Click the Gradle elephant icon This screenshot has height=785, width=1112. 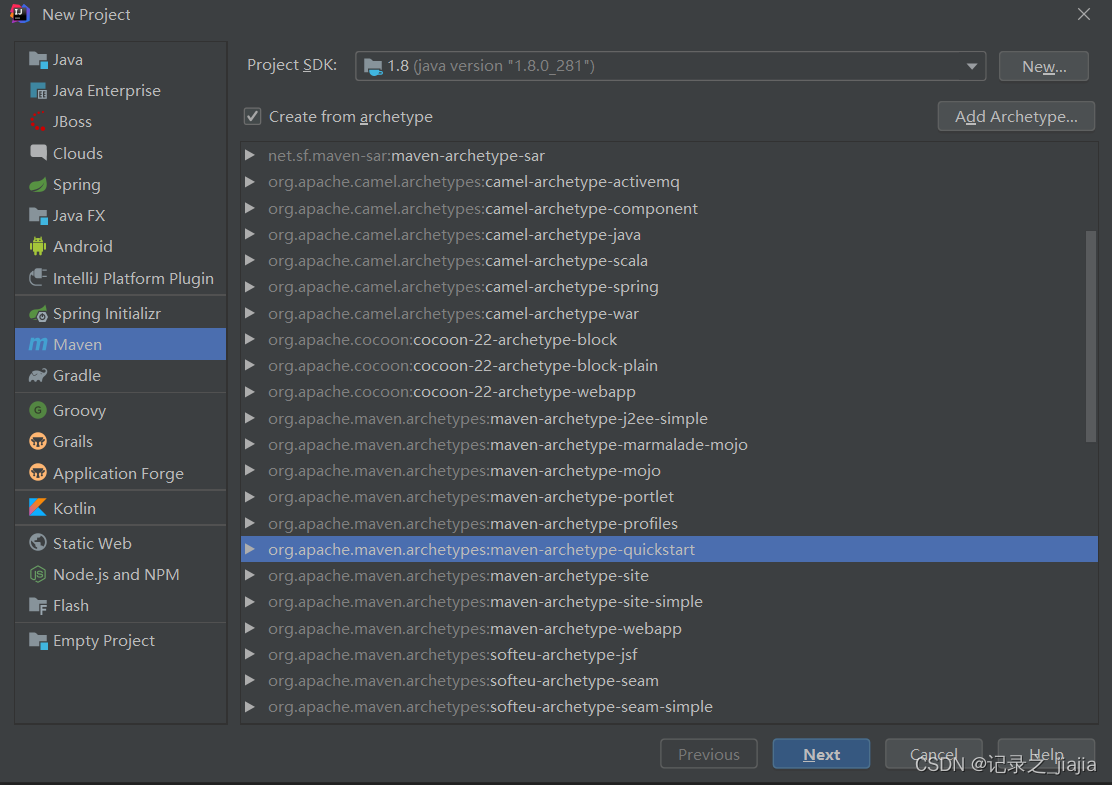(x=38, y=375)
